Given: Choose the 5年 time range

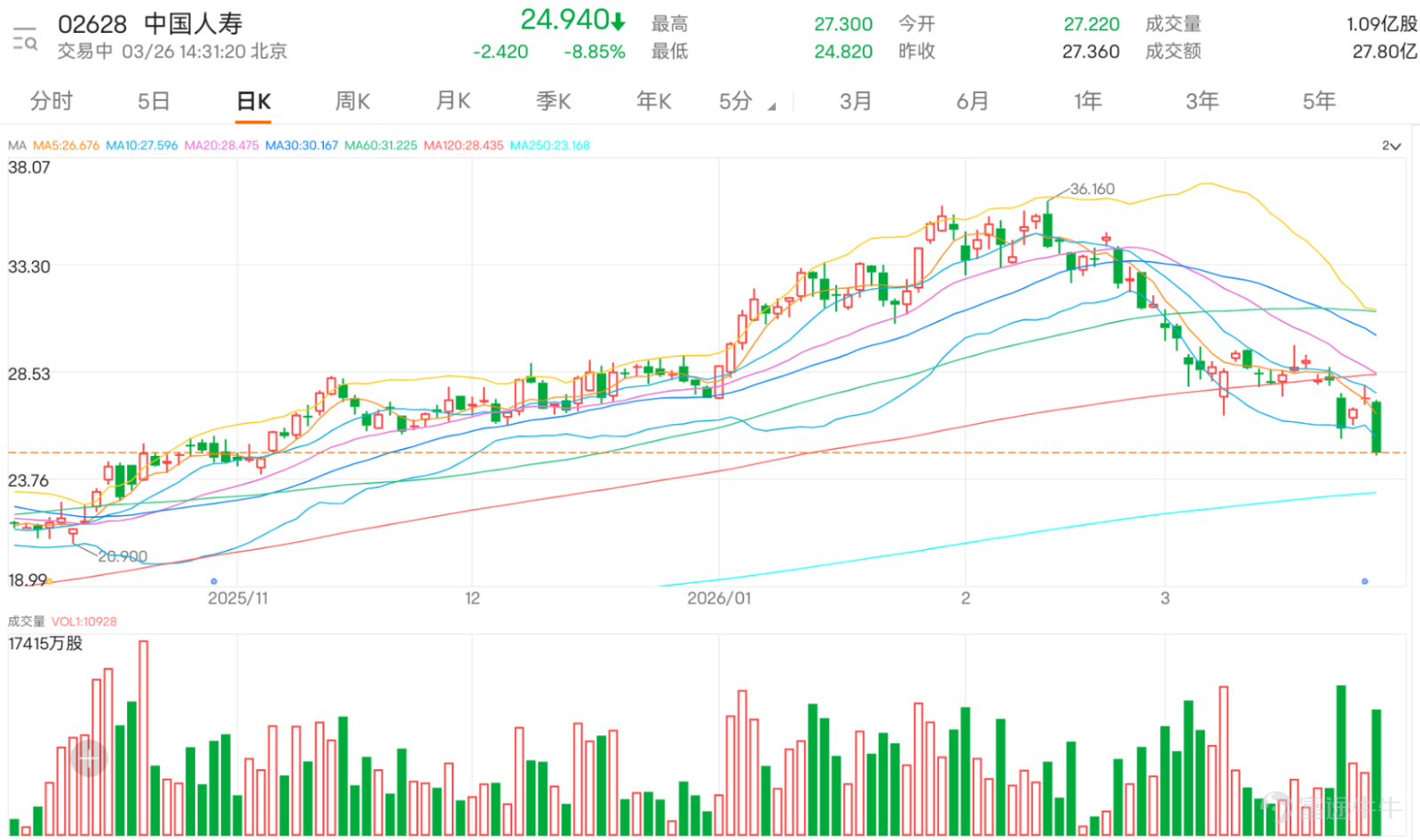Looking at the screenshot, I should (1319, 101).
